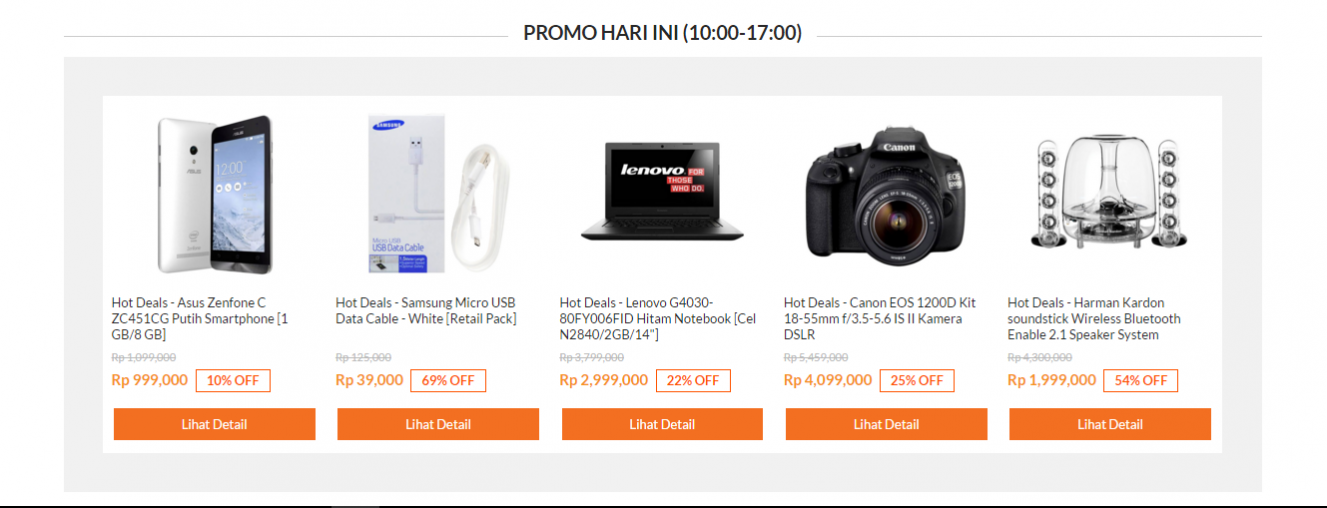This screenshot has width=1327, height=508.
Task: Click Lihat Detail under Canon EOS 1200D
Action: pyautogui.click(x=886, y=424)
